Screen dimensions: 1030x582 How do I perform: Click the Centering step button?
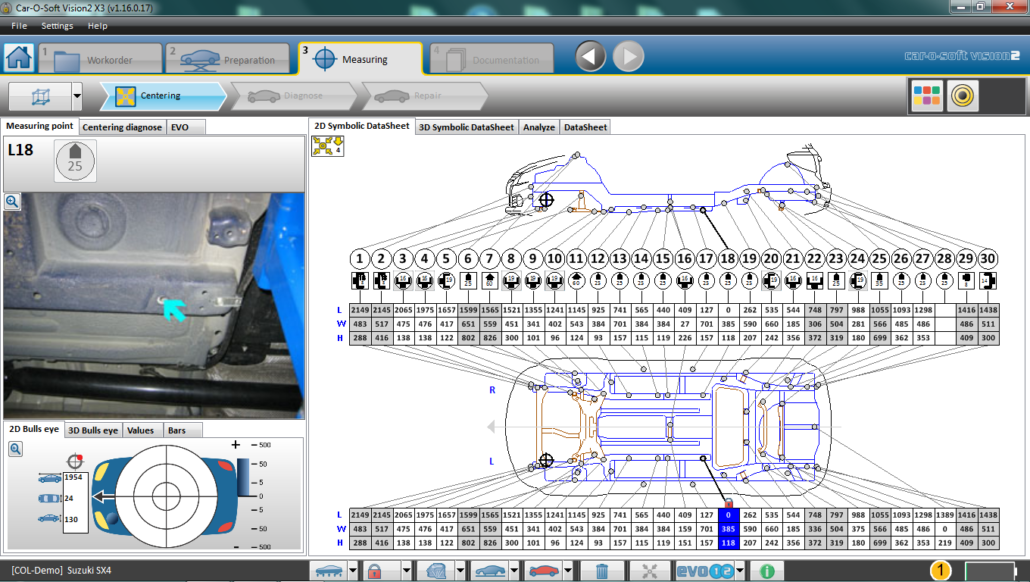[162, 96]
